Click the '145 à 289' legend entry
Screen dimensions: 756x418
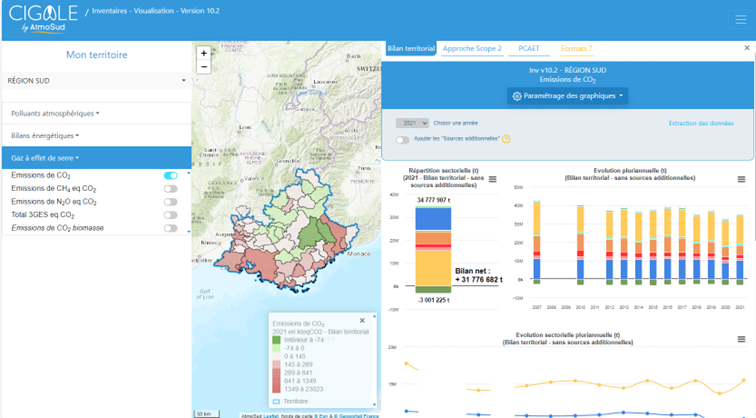click(x=298, y=364)
